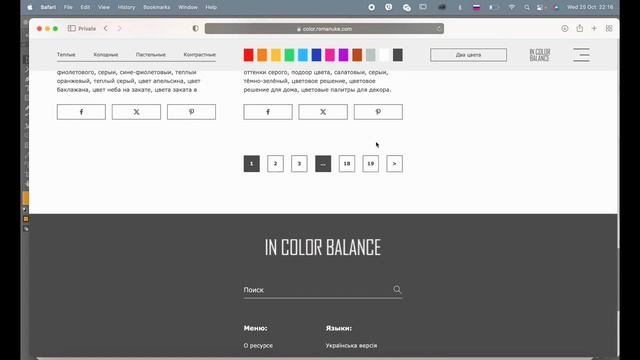Viewport: 640px width, 360px height.
Task: Open the hamburger menu on the site
Action: coord(581,55)
